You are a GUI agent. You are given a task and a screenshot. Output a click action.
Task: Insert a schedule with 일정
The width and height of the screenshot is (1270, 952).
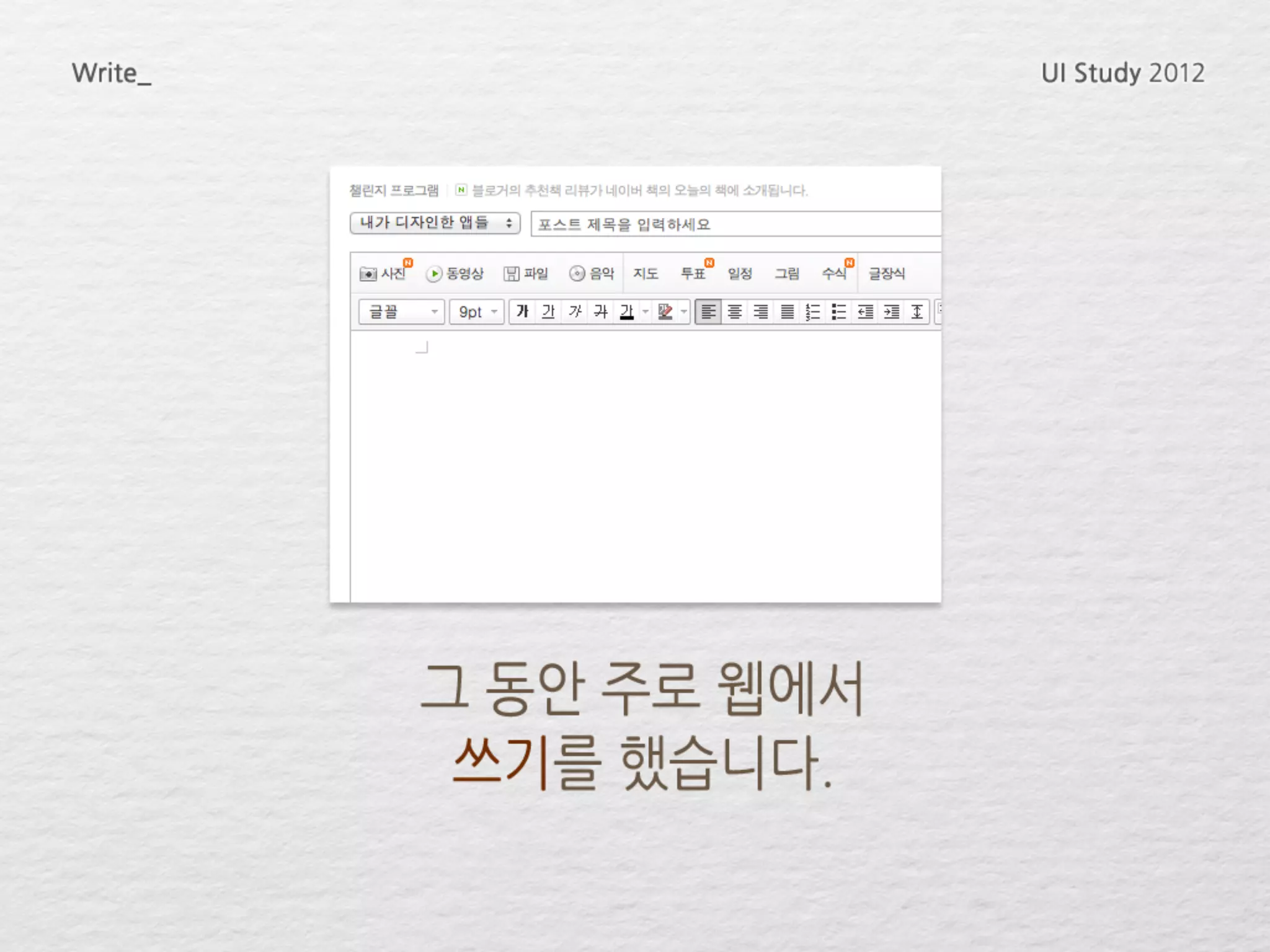(x=740, y=273)
